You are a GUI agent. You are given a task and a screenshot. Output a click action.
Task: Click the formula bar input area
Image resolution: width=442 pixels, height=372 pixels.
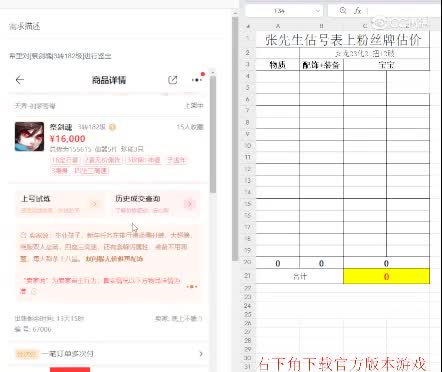coord(402,11)
